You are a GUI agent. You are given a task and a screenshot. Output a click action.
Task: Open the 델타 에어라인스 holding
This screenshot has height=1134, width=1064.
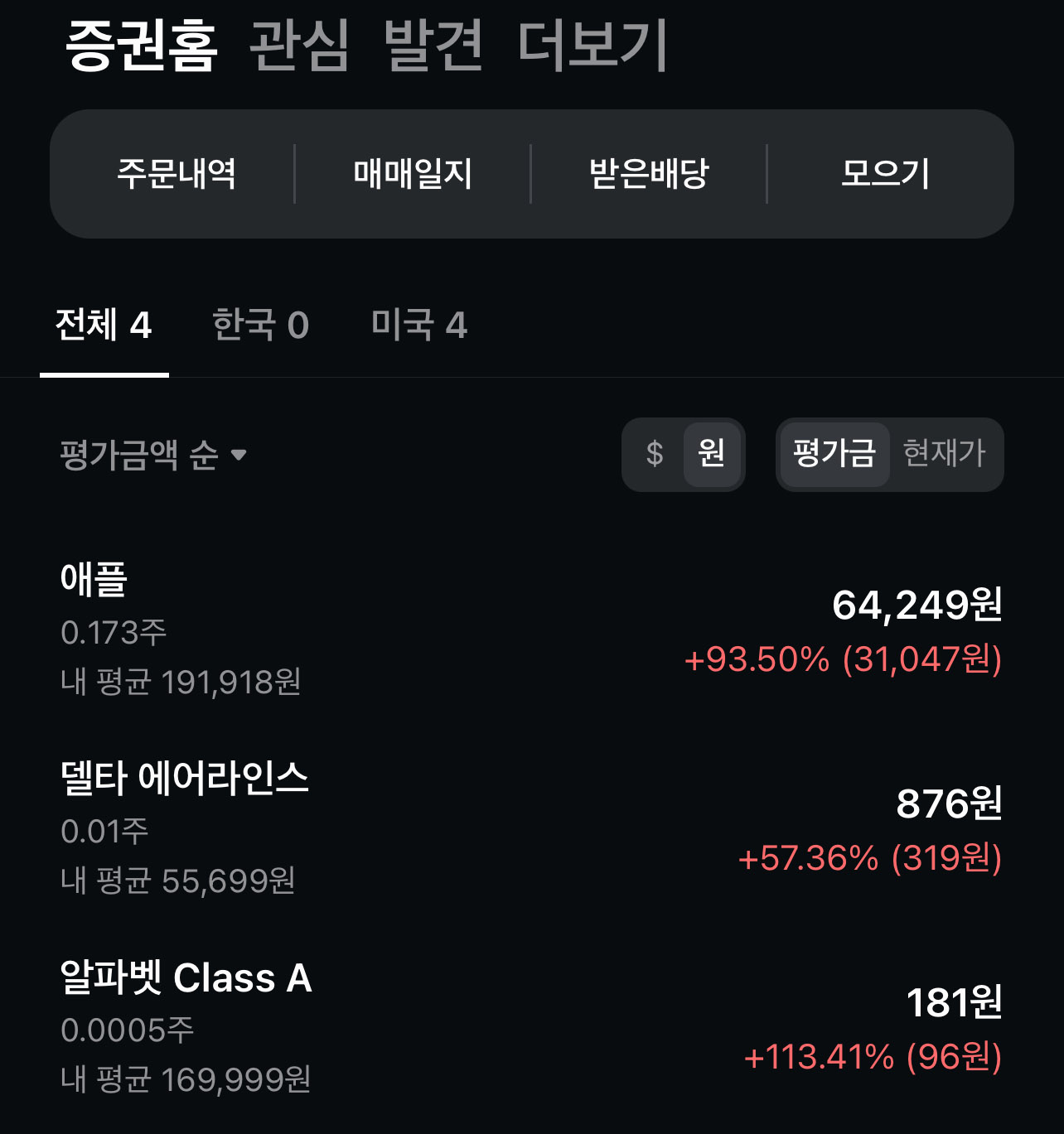click(x=530, y=828)
